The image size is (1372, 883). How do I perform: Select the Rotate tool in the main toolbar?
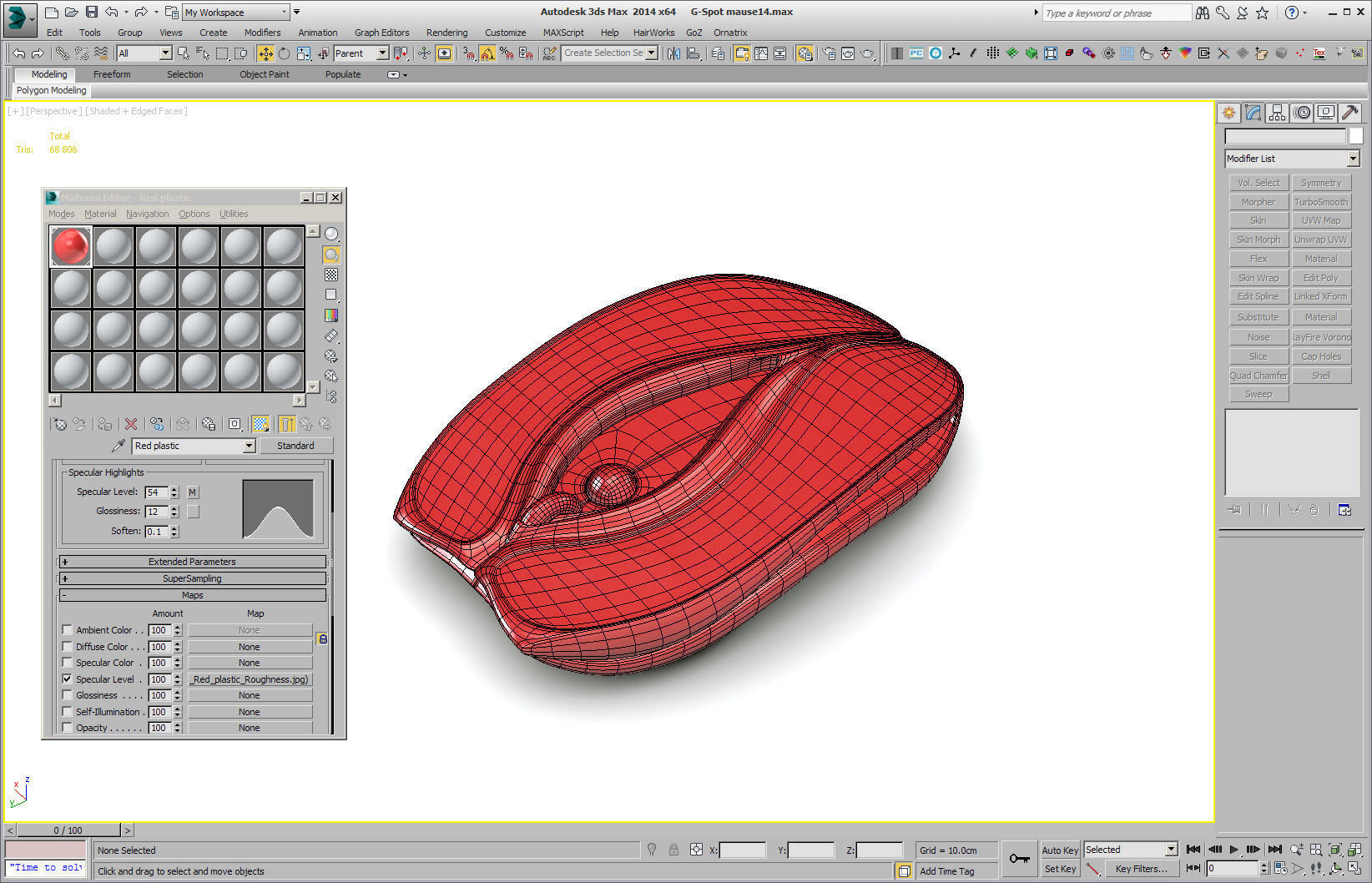(285, 53)
